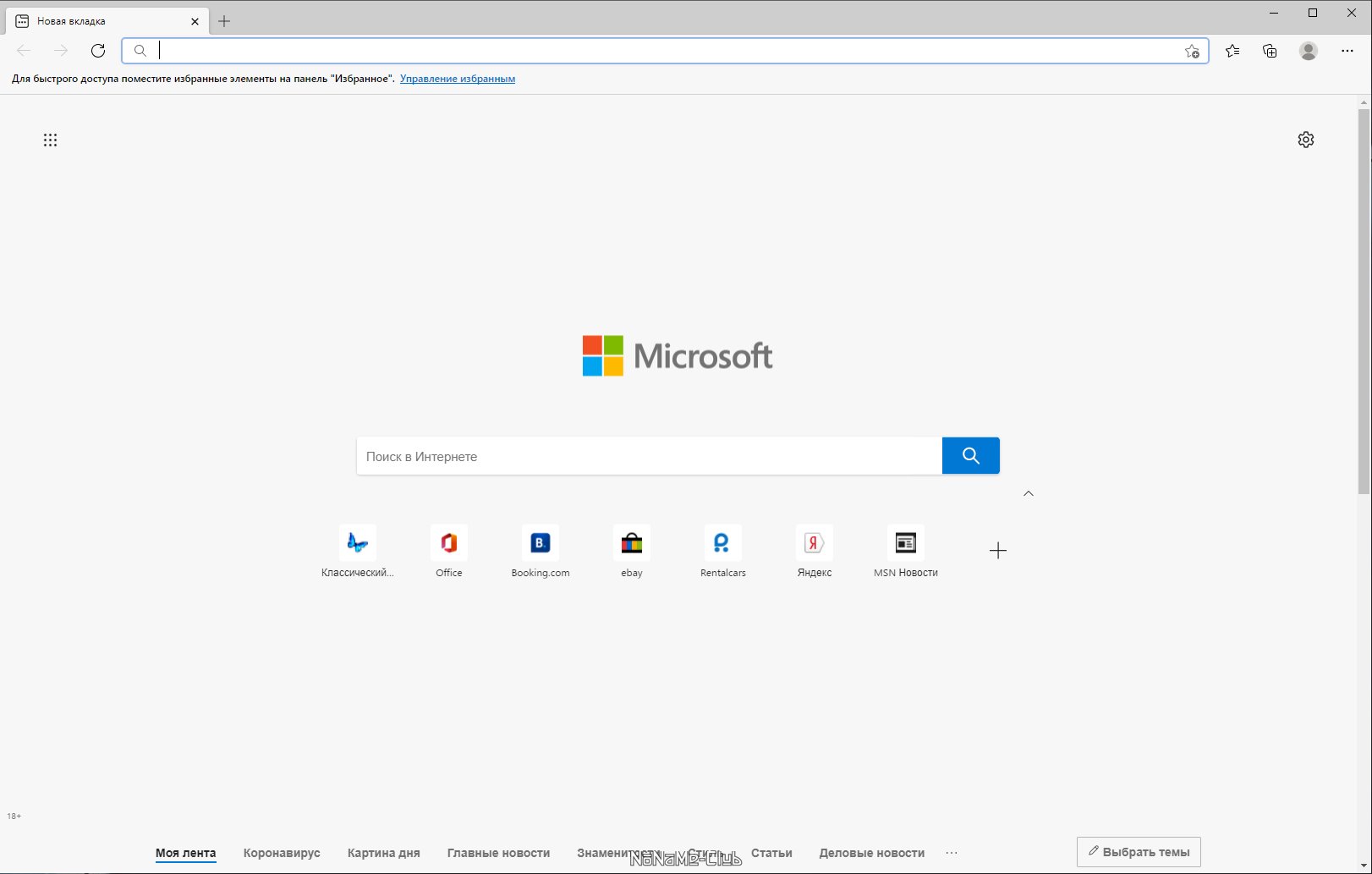This screenshot has width=1372, height=874.
Task: Switch to the Картина дня tab
Action: 383,853
